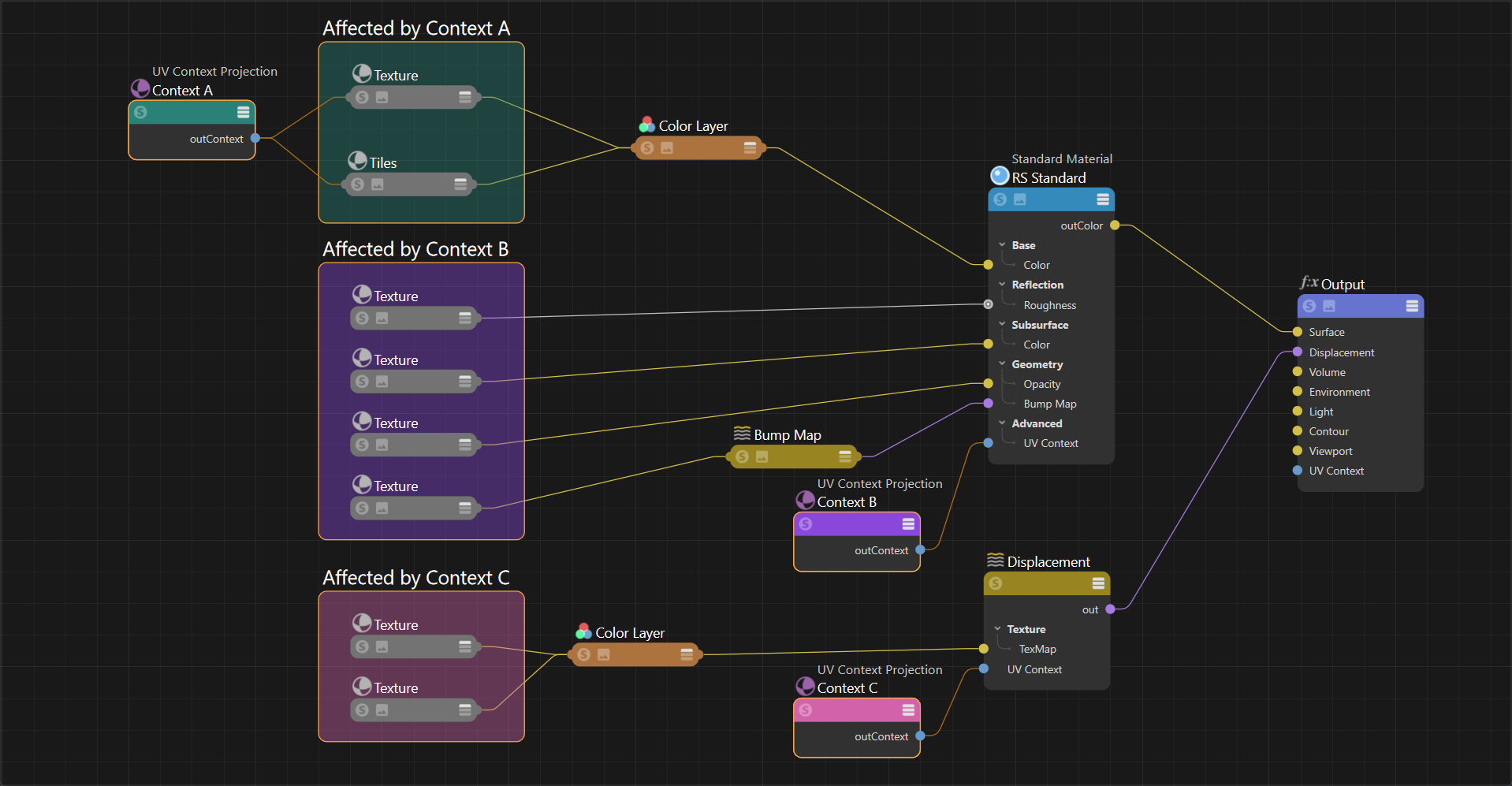The height and width of the screenshot is (786, 1512).
Task: Click the solo icon on Context C node
Action: point(805,710)
